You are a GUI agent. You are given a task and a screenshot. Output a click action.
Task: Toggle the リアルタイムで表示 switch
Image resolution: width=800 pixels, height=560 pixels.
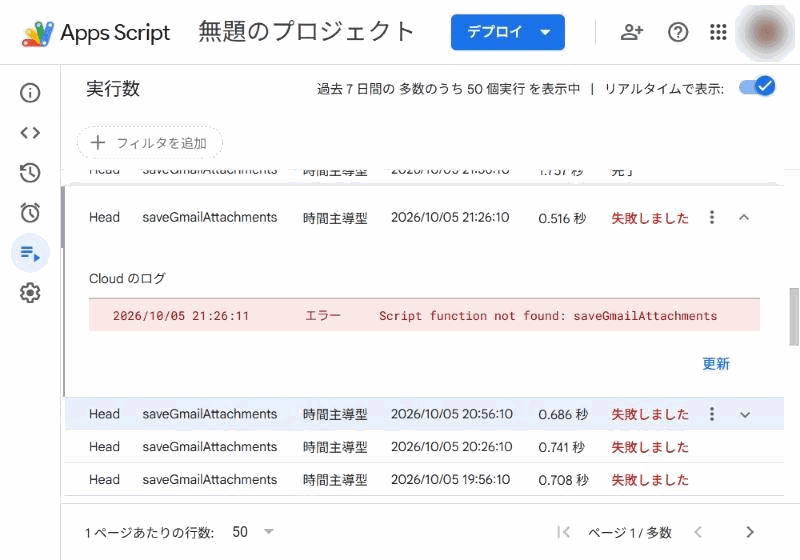pyautogui.click(x=758, y=87)
